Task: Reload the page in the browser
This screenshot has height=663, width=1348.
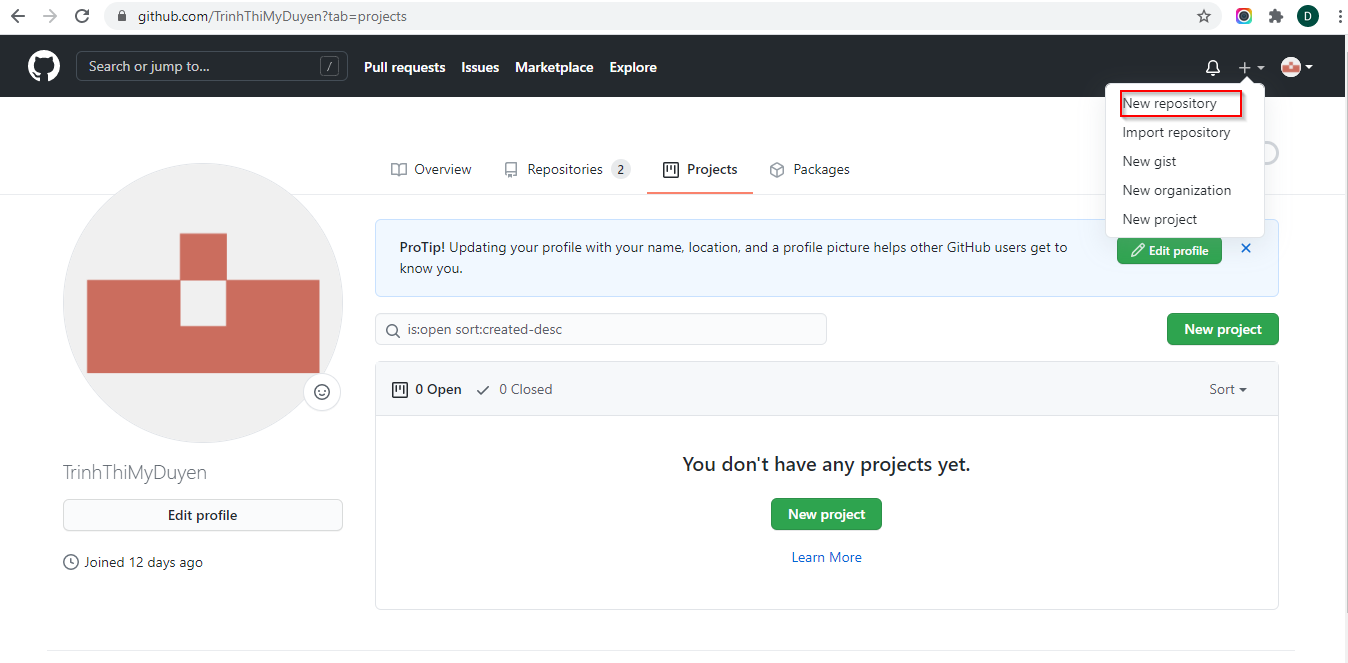Action: click(83, 16)
